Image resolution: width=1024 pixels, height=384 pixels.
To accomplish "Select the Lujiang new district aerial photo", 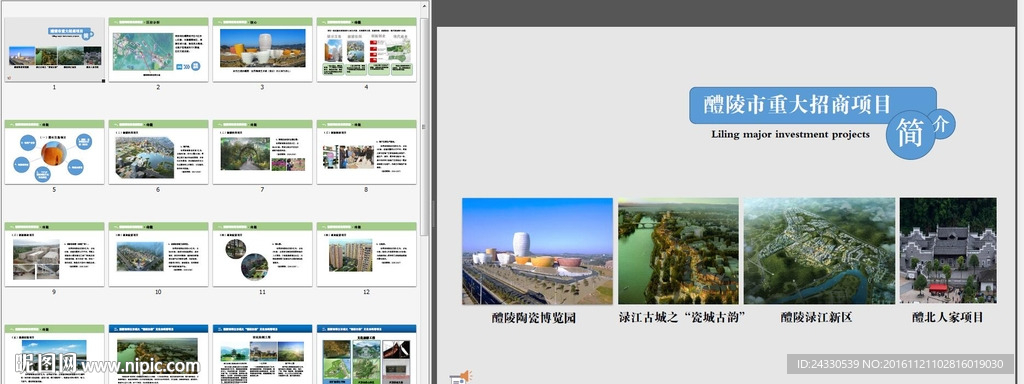I will (819, 251).
